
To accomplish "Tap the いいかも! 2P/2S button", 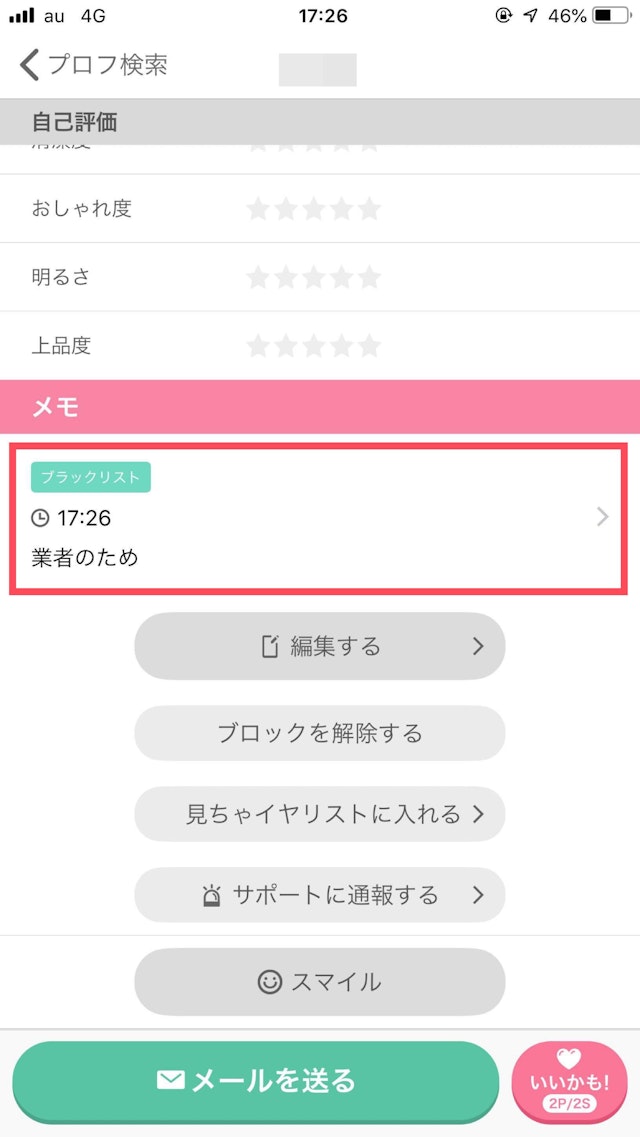I will pos(569,1083).
